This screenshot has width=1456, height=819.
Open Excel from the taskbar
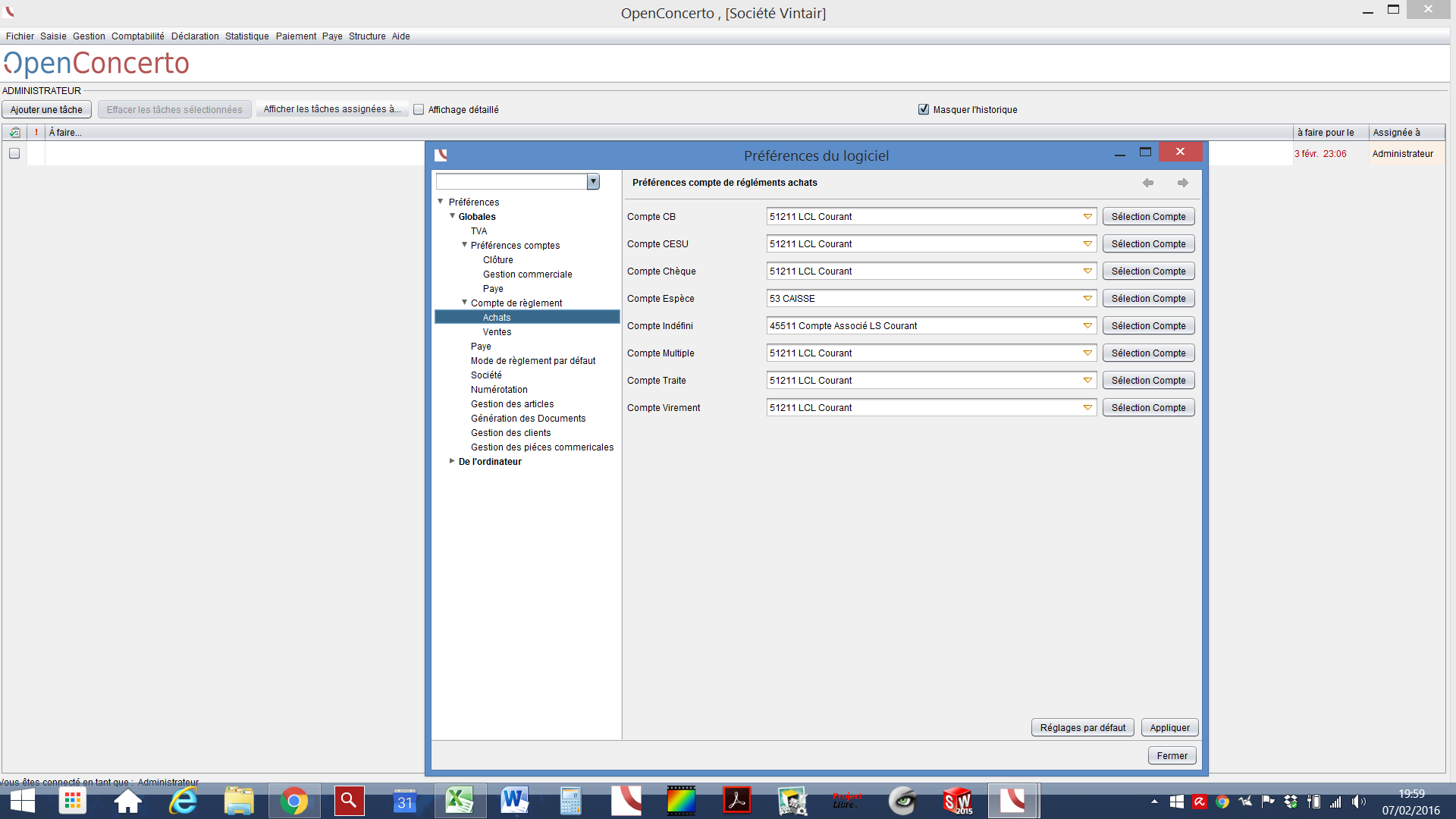(460, 801)
